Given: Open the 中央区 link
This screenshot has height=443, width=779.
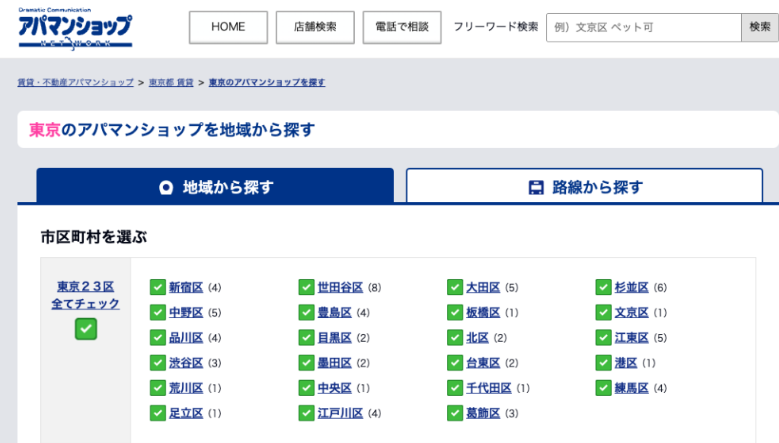Looking at the screenshot, I should [x=335, y=388].
